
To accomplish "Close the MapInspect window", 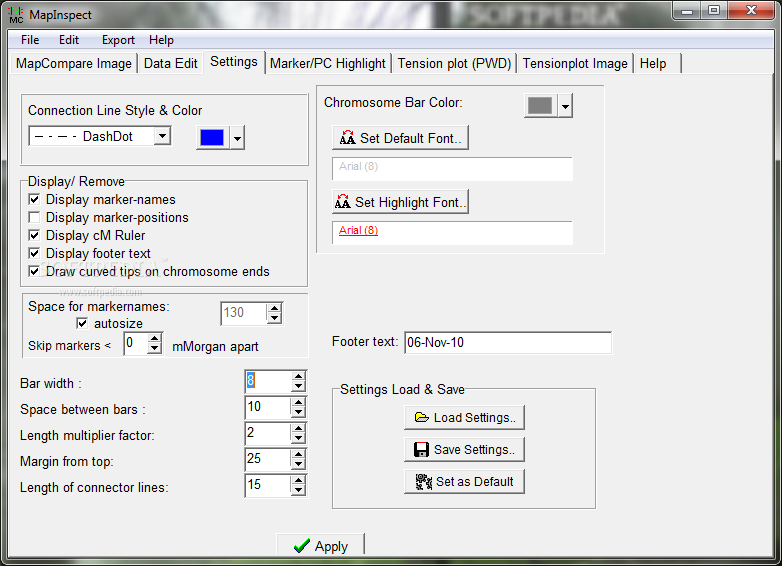I will coord(752,10).
